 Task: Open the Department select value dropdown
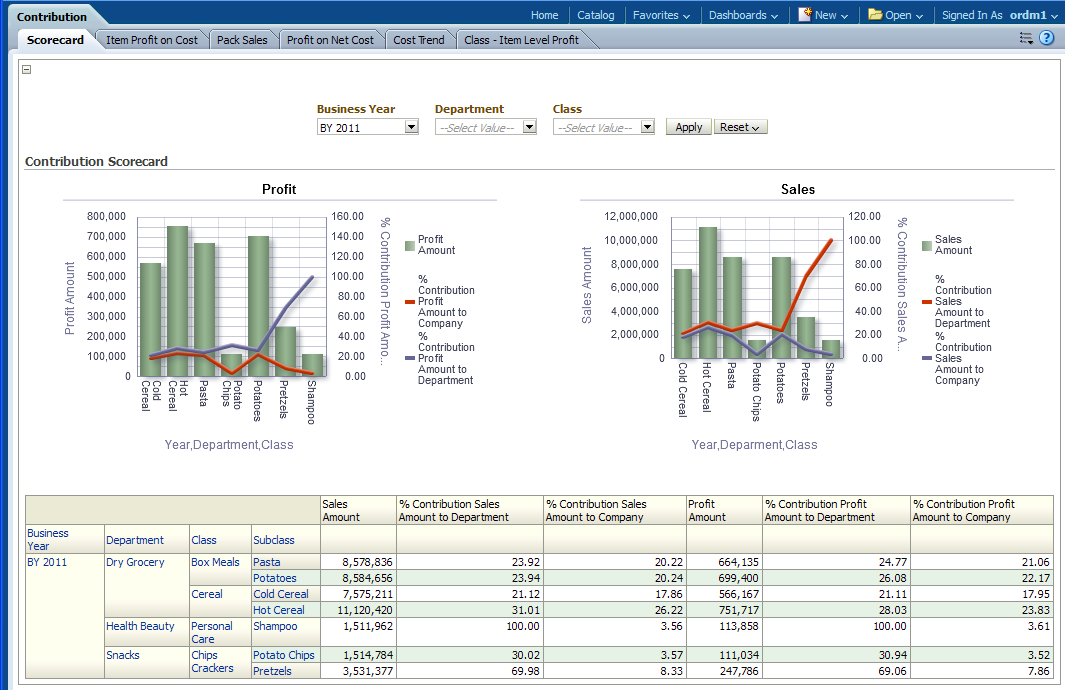pos(529,127)
